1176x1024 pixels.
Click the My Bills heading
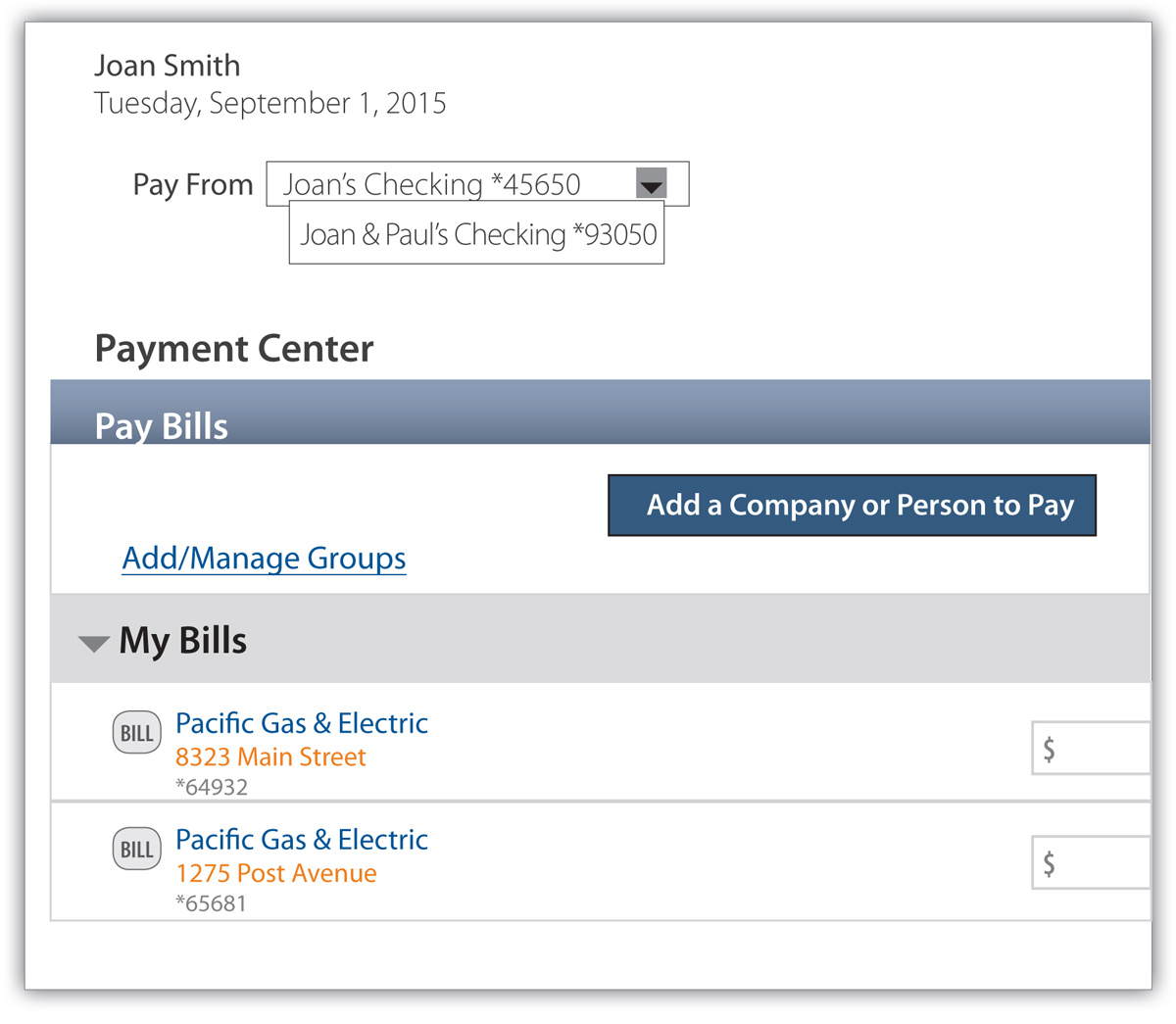coord(182,641)
